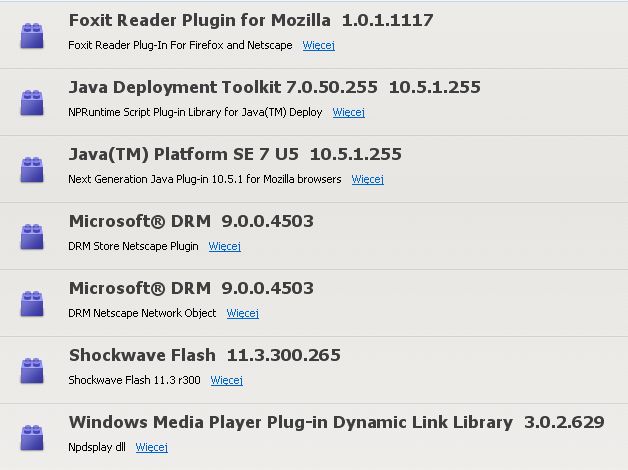The width and height of the screenshot is (628, 470).
Task: Select the Foxit Reader Plugin for Mozilla title
Action: (x=199, y=20)
